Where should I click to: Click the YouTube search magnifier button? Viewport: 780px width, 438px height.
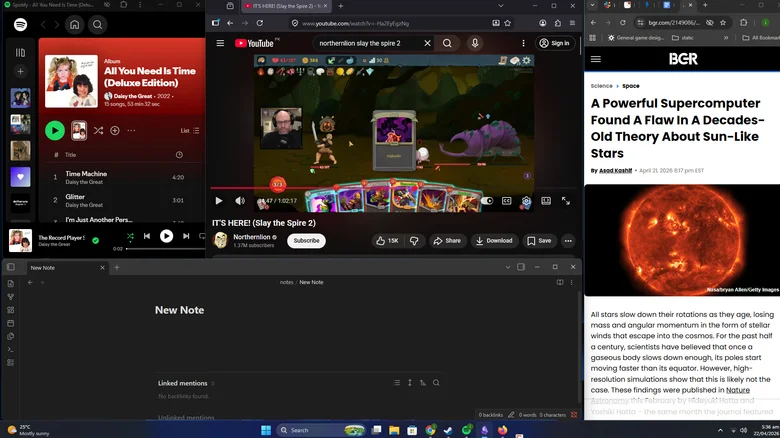tap(447, 43)
